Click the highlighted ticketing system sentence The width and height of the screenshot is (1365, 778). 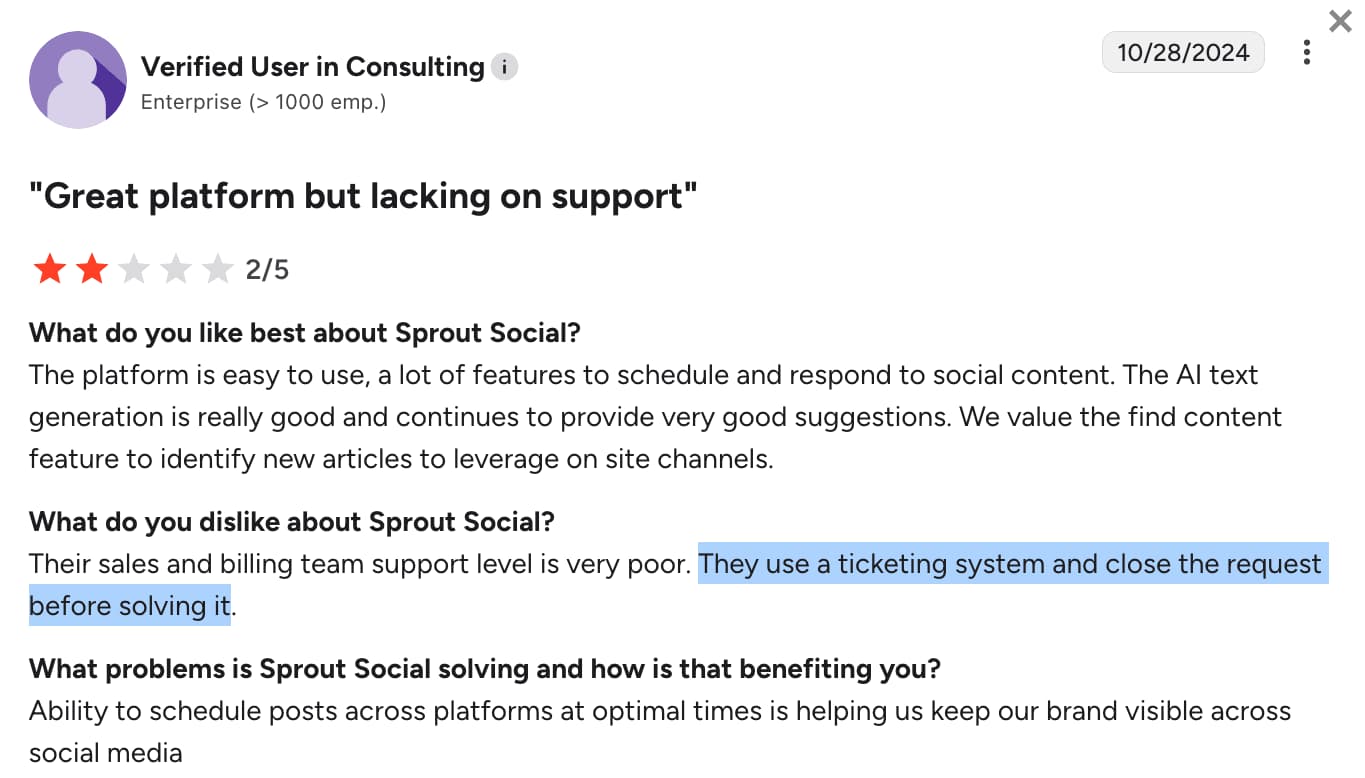[1010, 564]
